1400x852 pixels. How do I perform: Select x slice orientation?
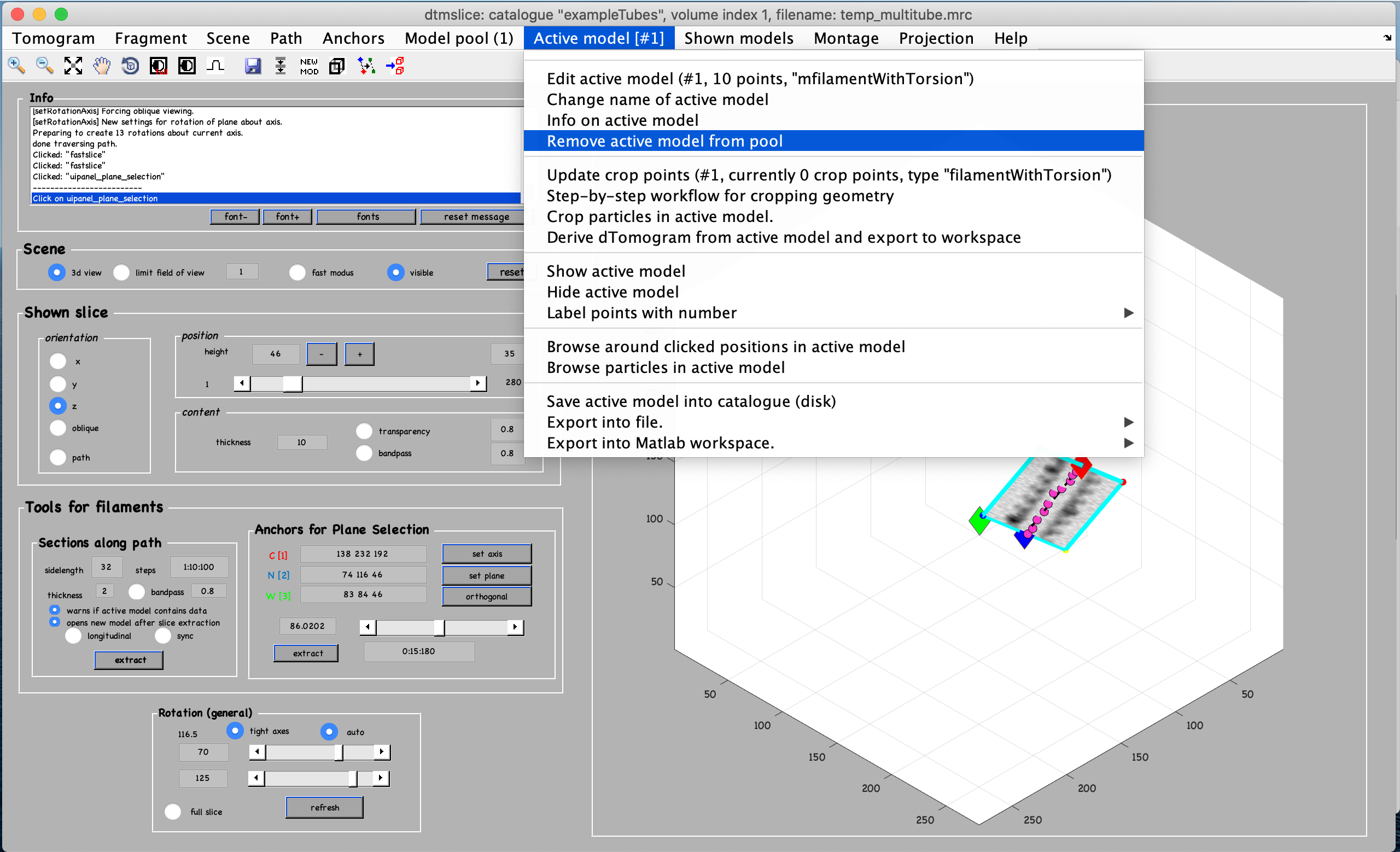57,361
